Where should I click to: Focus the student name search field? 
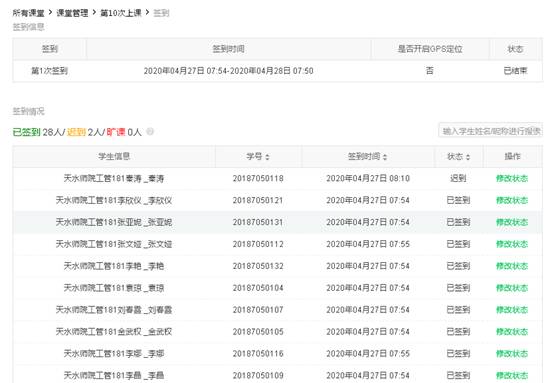tap(491, 131)
